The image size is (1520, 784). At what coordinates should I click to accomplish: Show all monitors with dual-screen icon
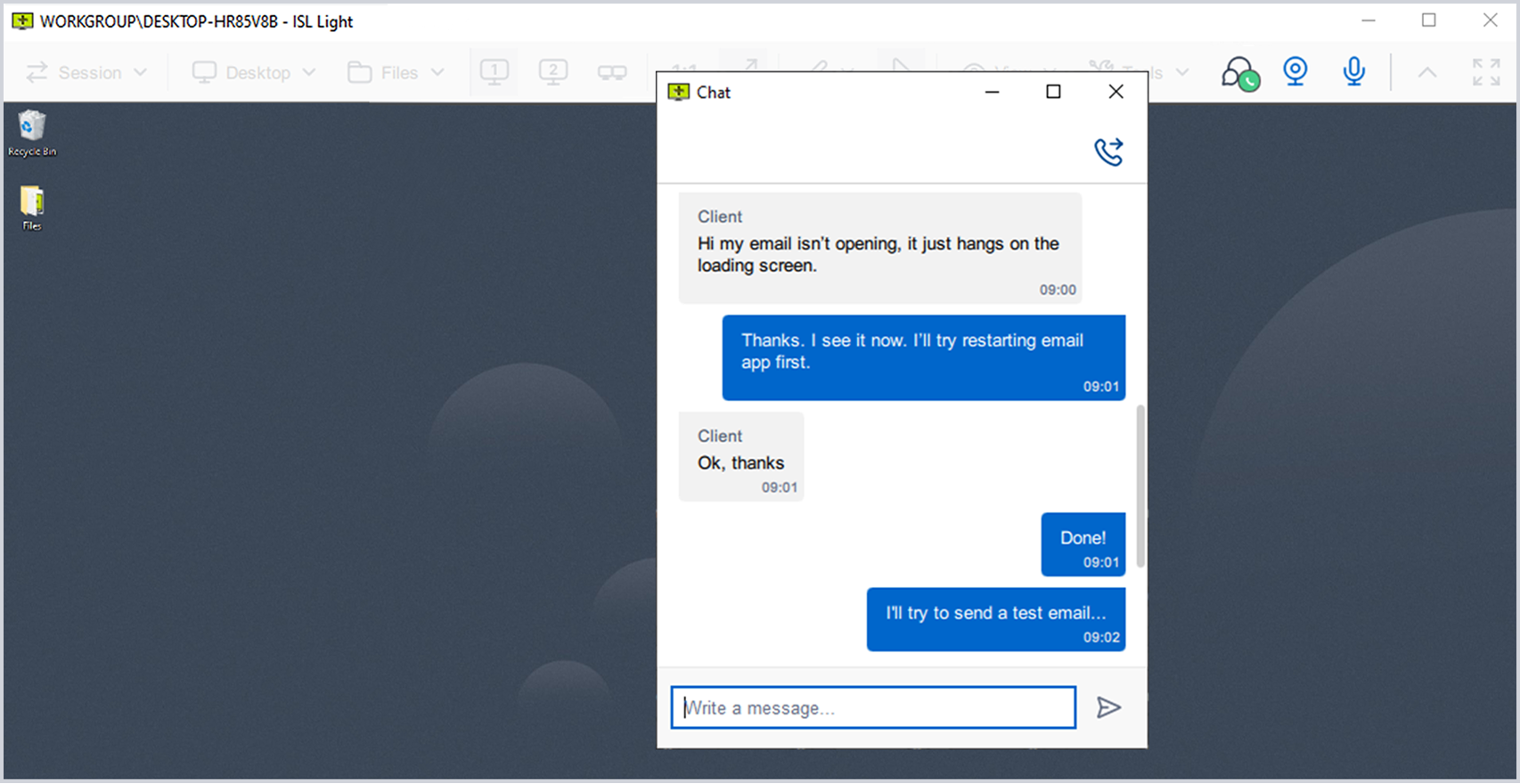[x=612, y=73]
